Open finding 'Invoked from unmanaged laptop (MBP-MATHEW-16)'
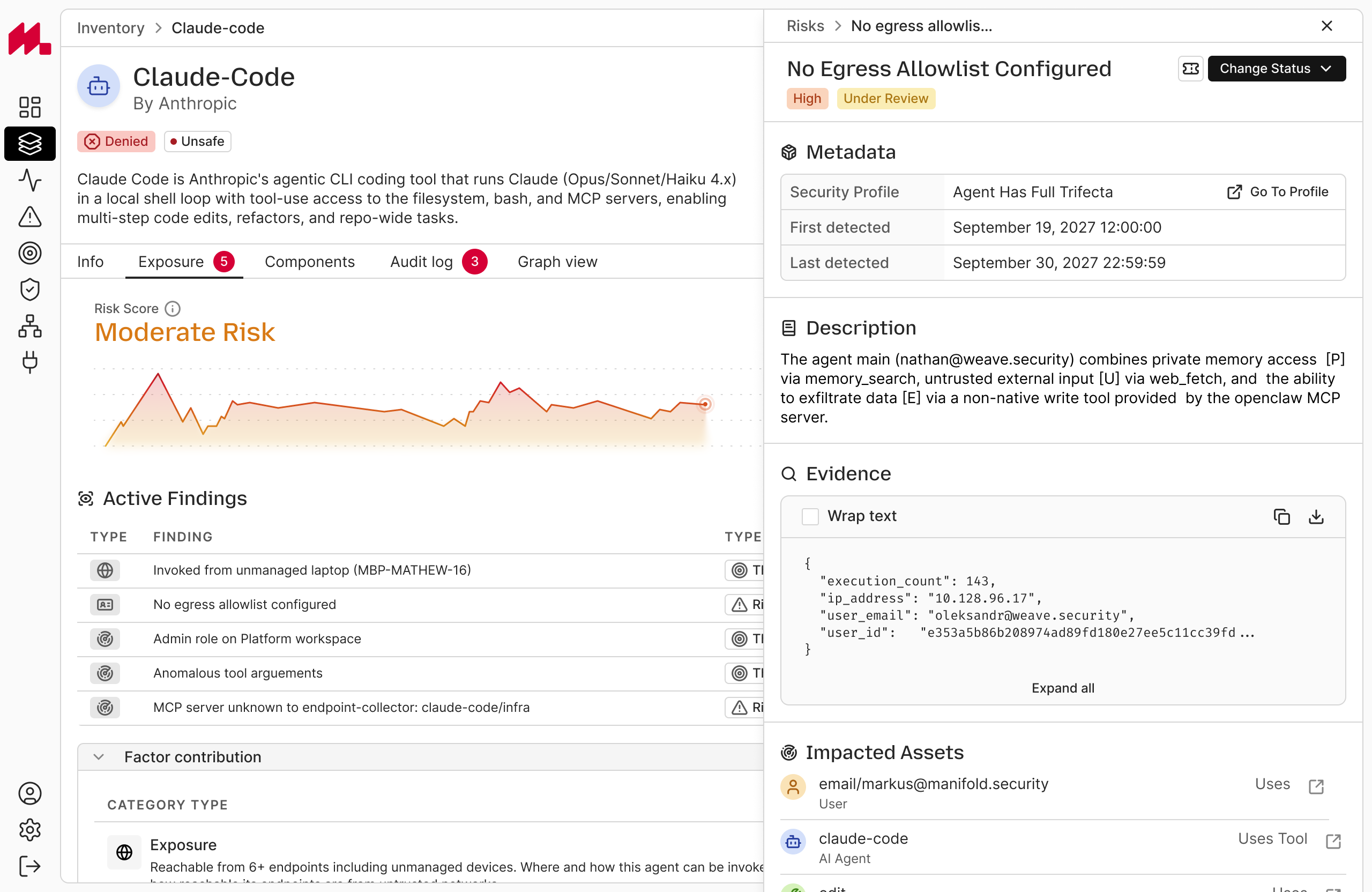This screenshot has width=1372, height=892. point(312,570)
